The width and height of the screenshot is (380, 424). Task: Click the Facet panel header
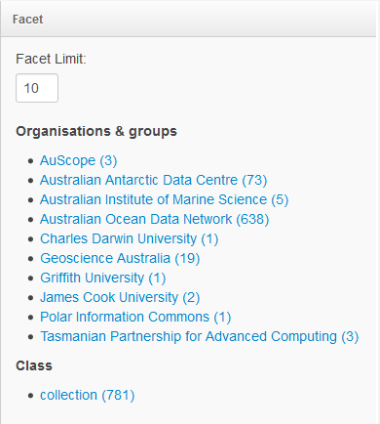tap(188, 19)
